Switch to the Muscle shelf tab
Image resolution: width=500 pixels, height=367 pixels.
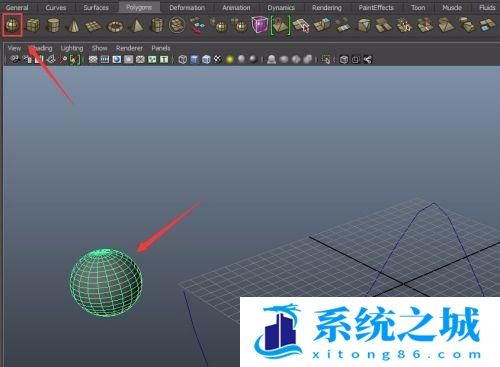[452, 7]
